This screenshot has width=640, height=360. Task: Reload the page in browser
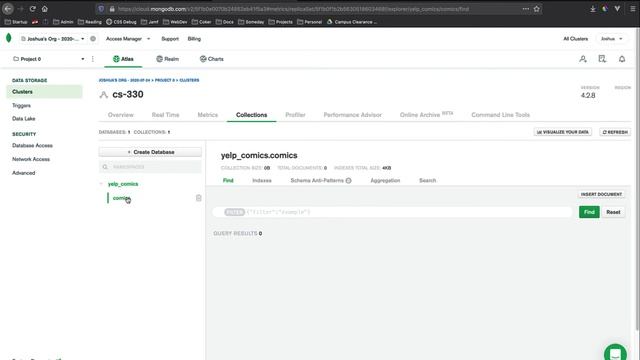point(33,9)
